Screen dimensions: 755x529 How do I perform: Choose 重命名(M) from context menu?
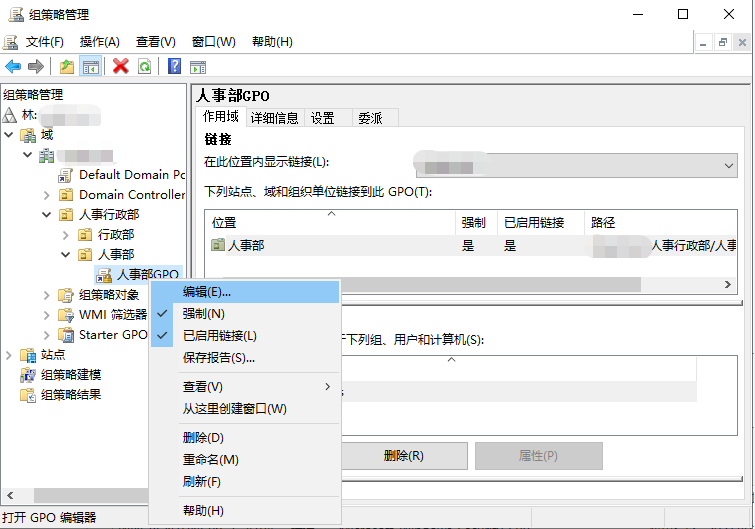(245, 460)
